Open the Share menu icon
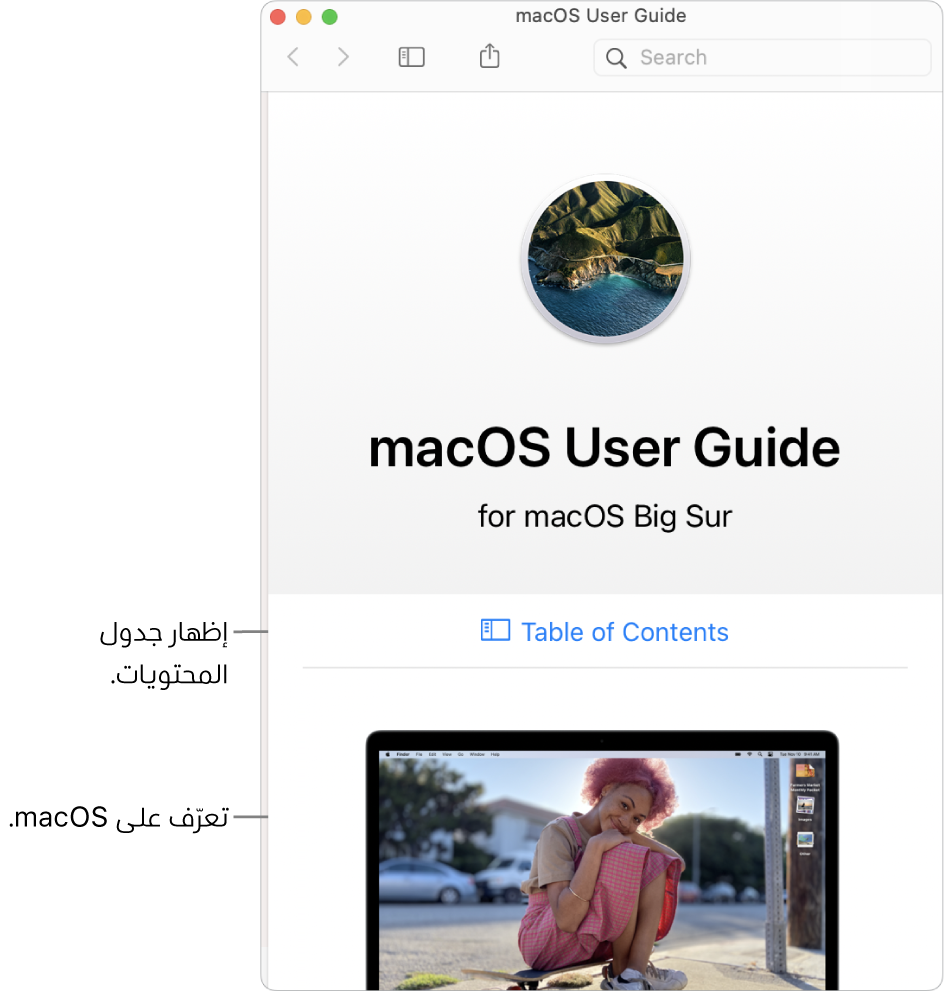 pos(489,56)
